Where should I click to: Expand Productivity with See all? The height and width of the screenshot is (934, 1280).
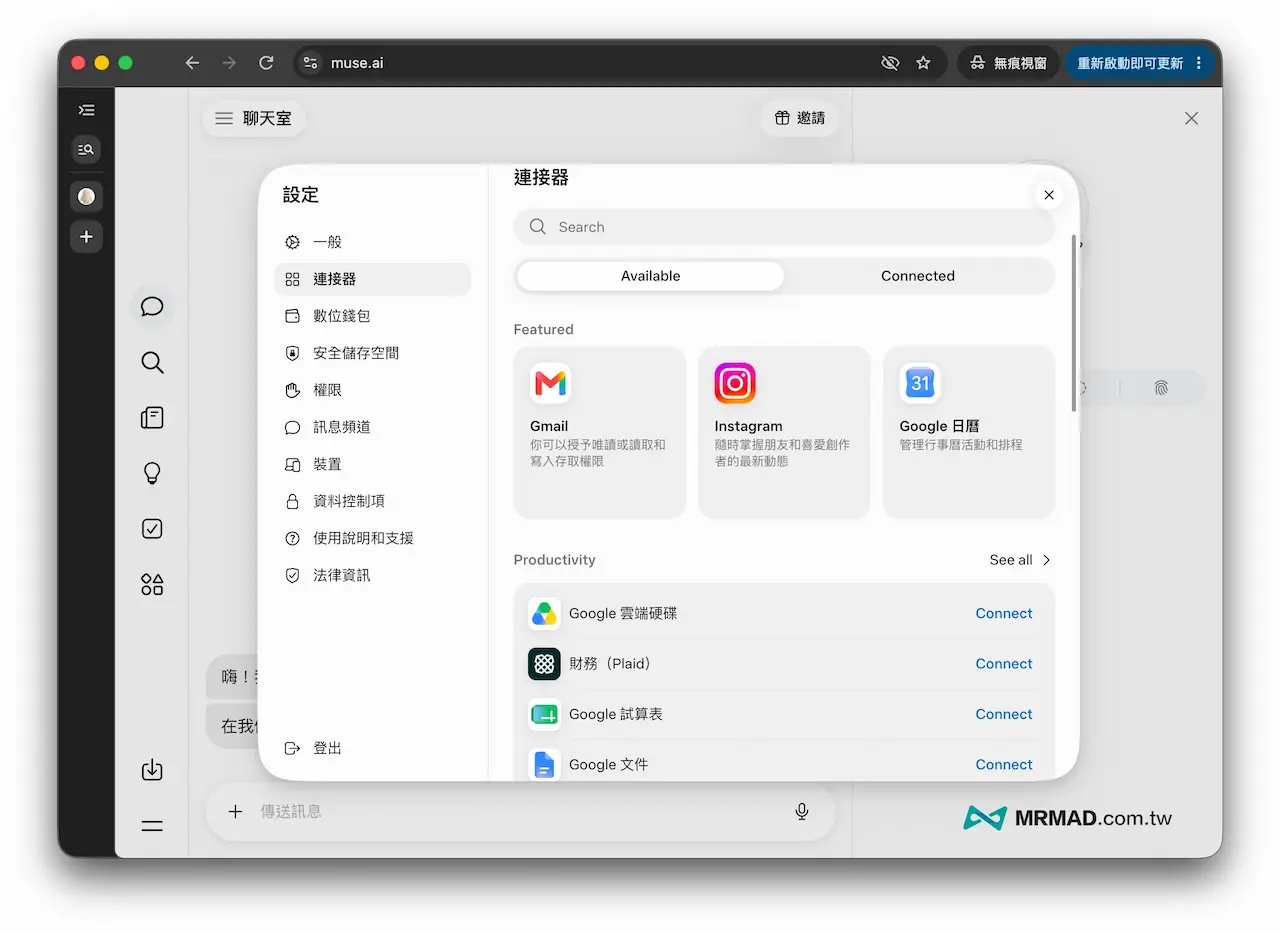pyautogui.click(x=1021, y=560)
